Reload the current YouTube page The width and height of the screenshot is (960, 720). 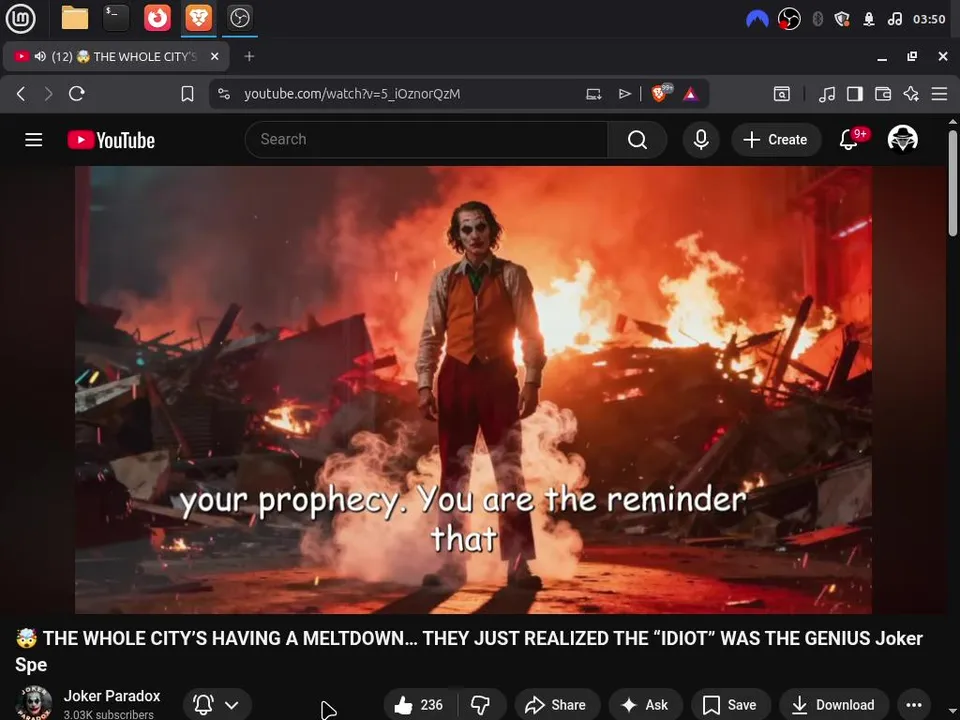(x=77, y=94)
